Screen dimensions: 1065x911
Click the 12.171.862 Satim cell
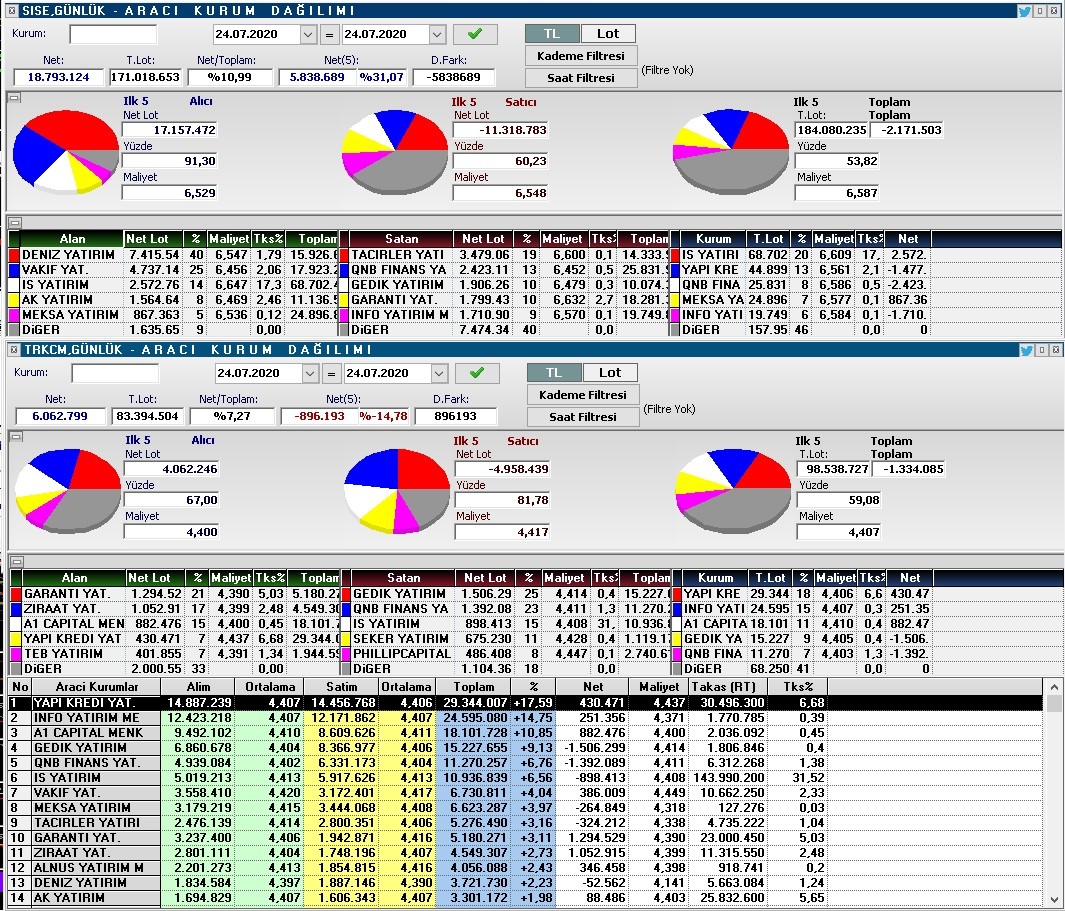coord(342,717)
